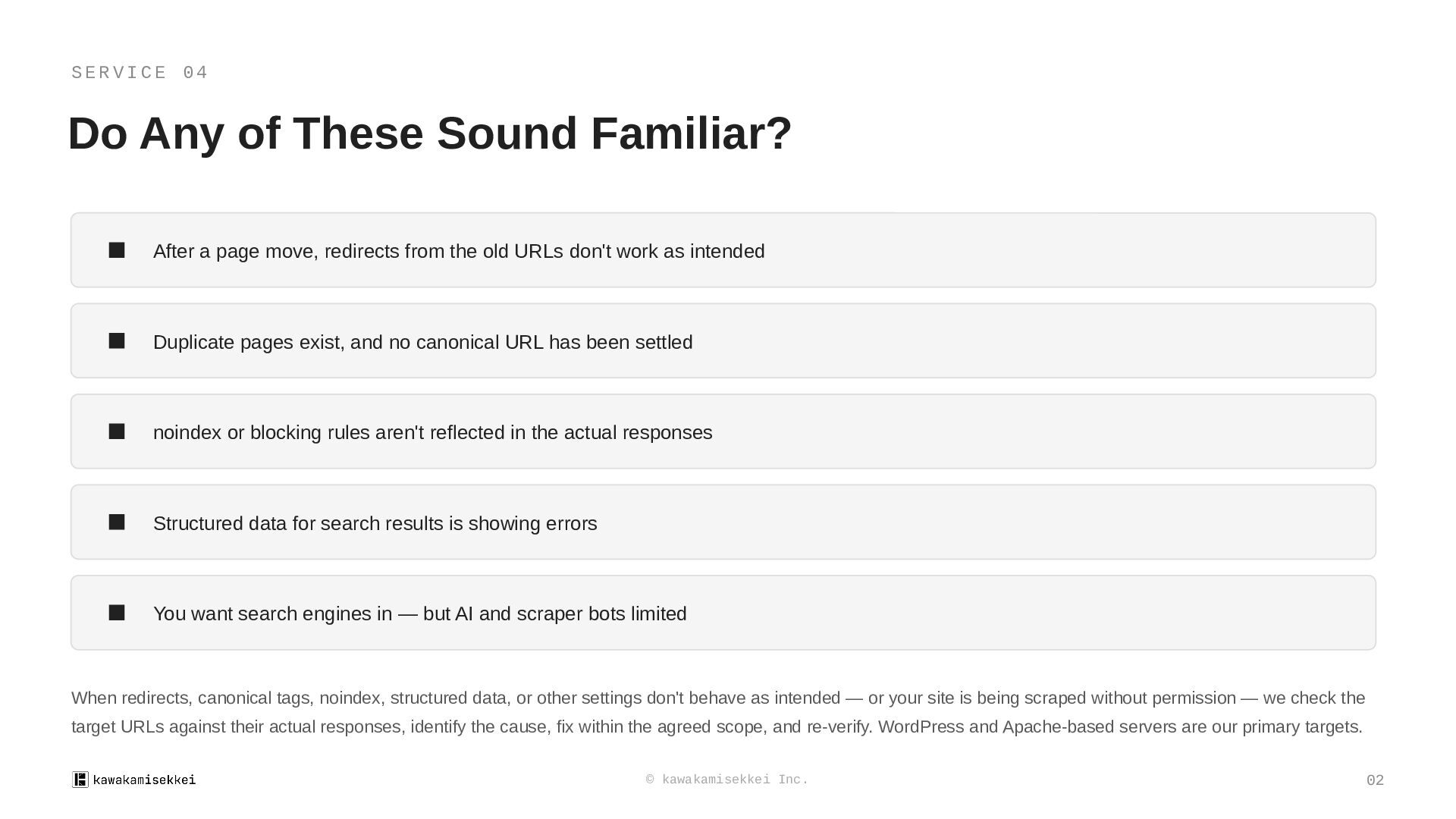Select the square bullet beside search engines item
Image resolution: width=1456 pixels, height=819 pixels.
pos(117,613)
